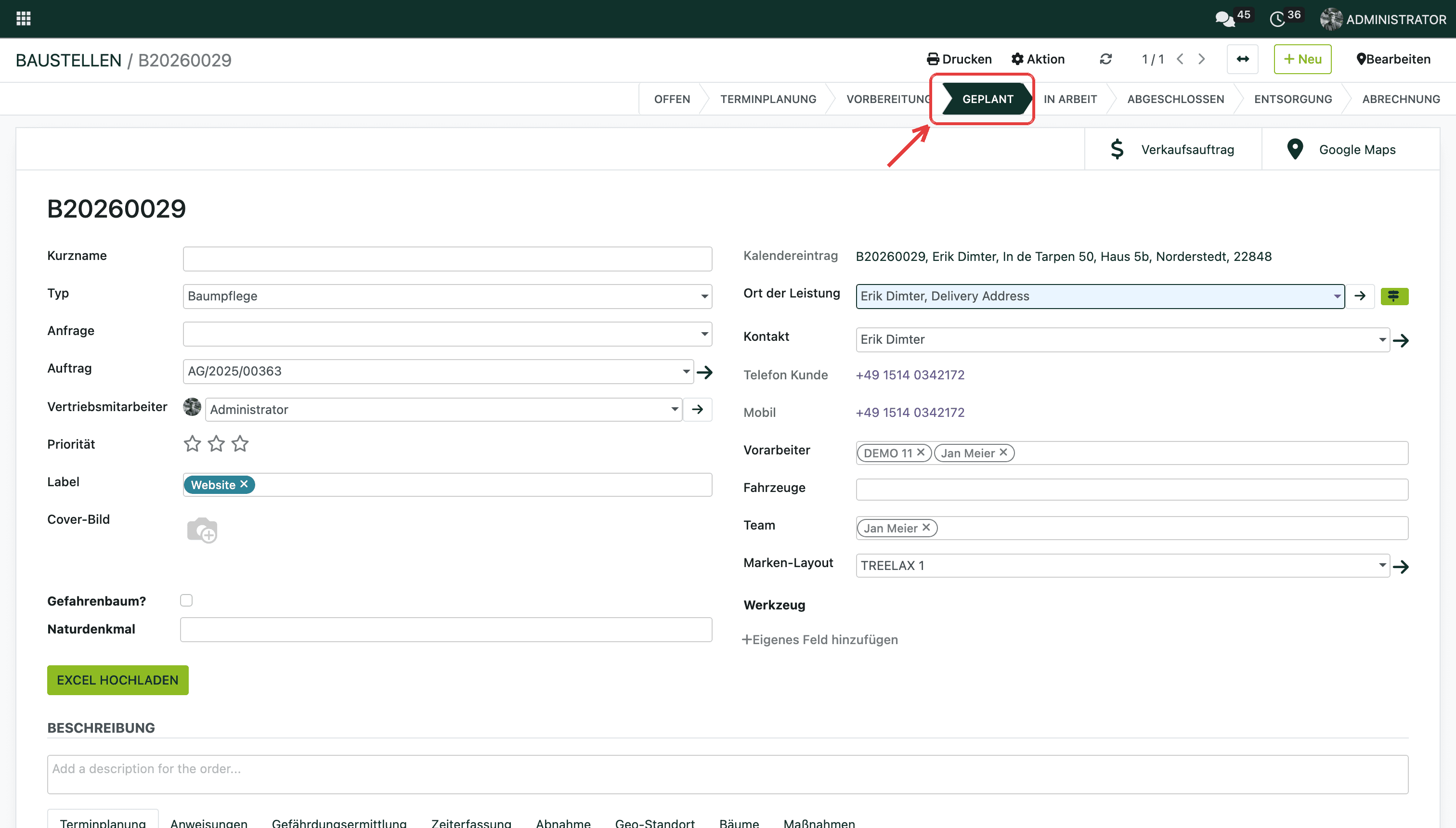Open the activities clock icon

point(1277,19)
